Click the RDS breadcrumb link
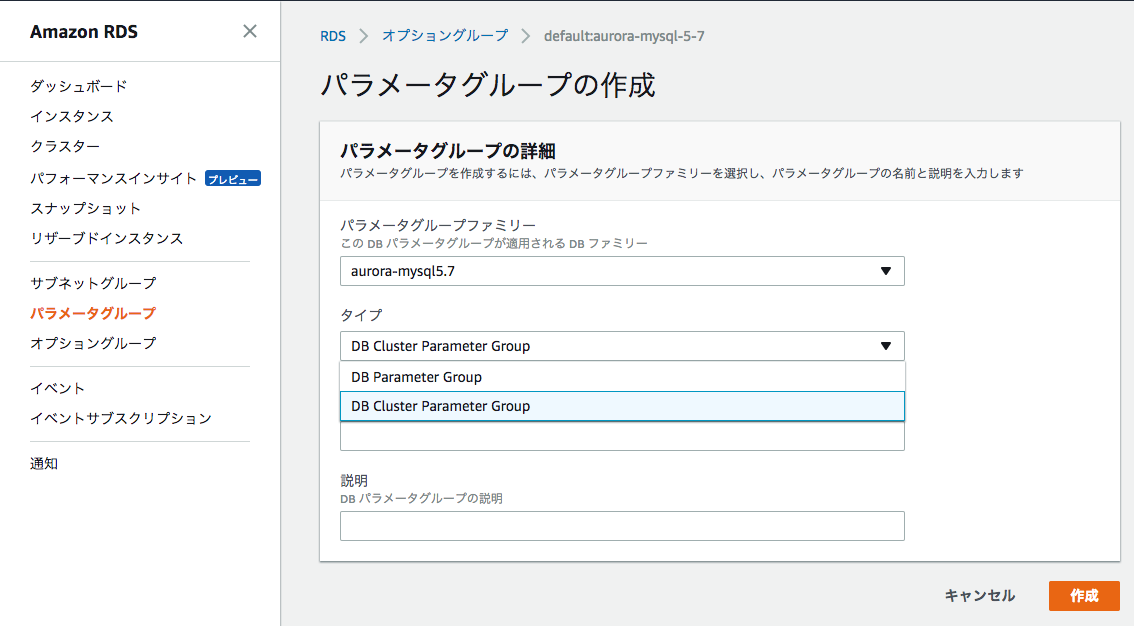1134x626 pixels. click(333, 36)
